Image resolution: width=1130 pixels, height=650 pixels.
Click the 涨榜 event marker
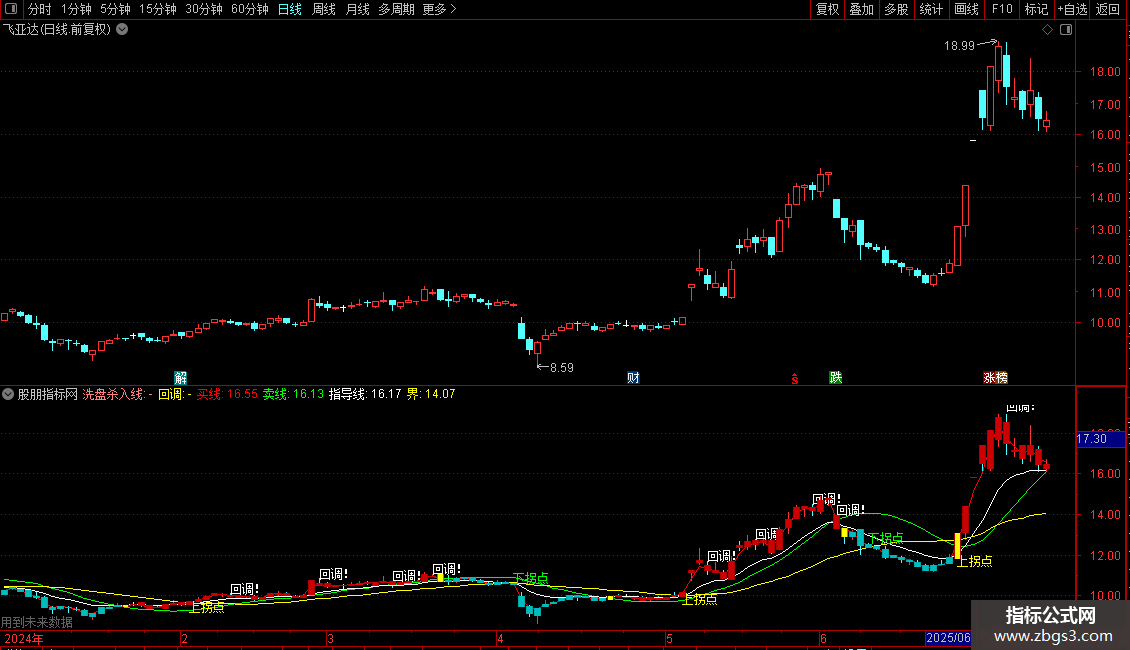pos(995,378)
